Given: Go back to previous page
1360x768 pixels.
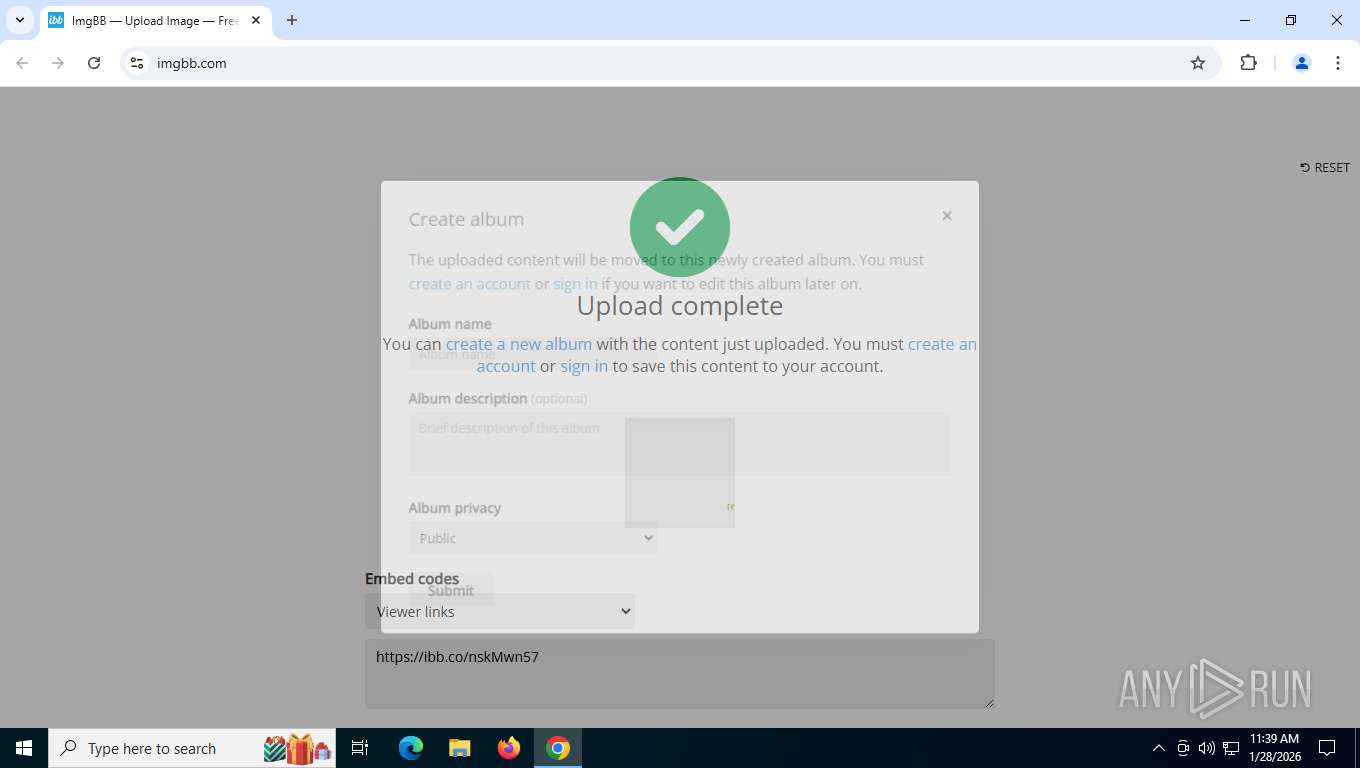Looking at the screenshot, I should [x=22, y=63].
